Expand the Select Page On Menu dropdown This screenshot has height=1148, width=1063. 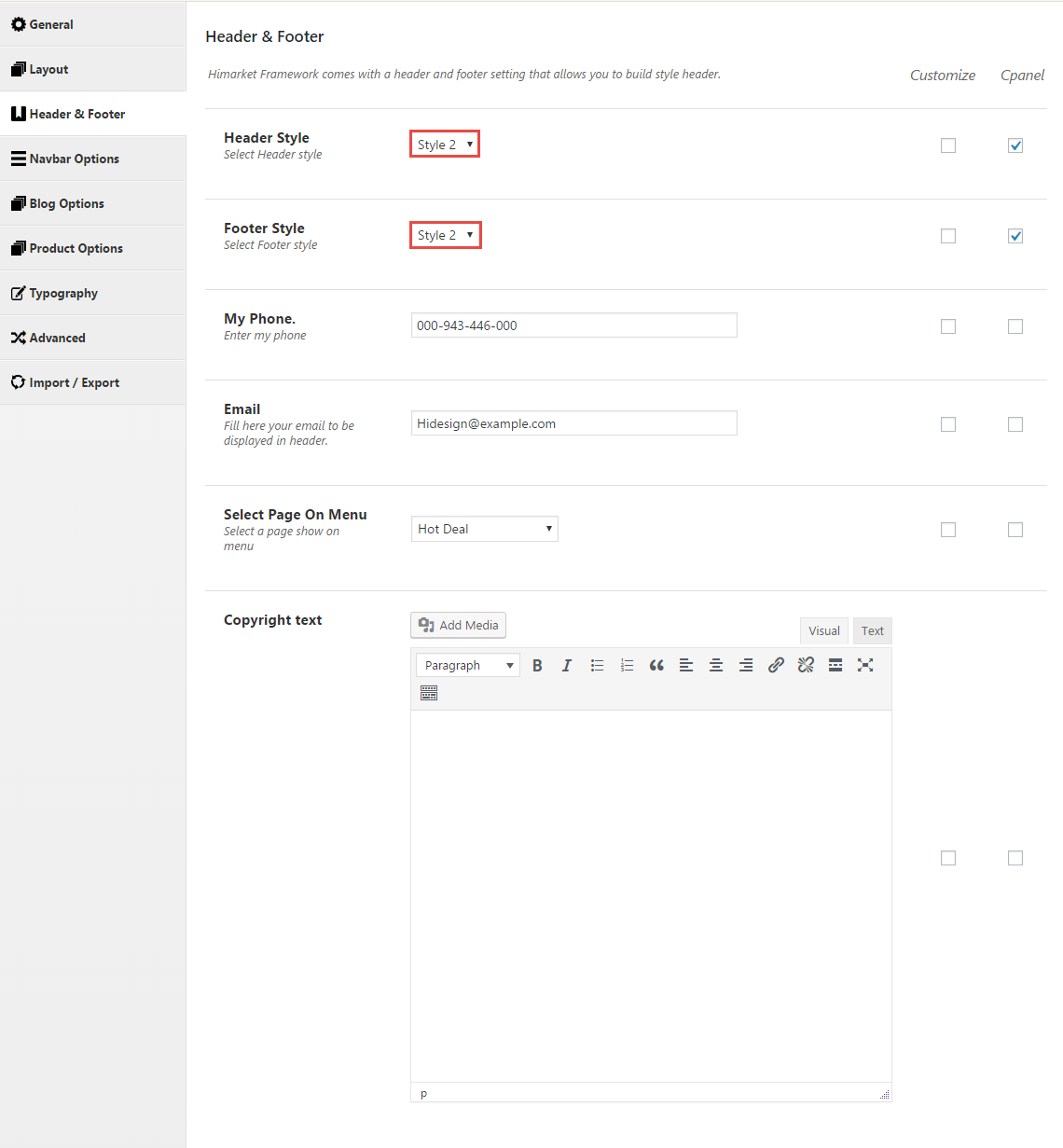[x=484, y=529]
